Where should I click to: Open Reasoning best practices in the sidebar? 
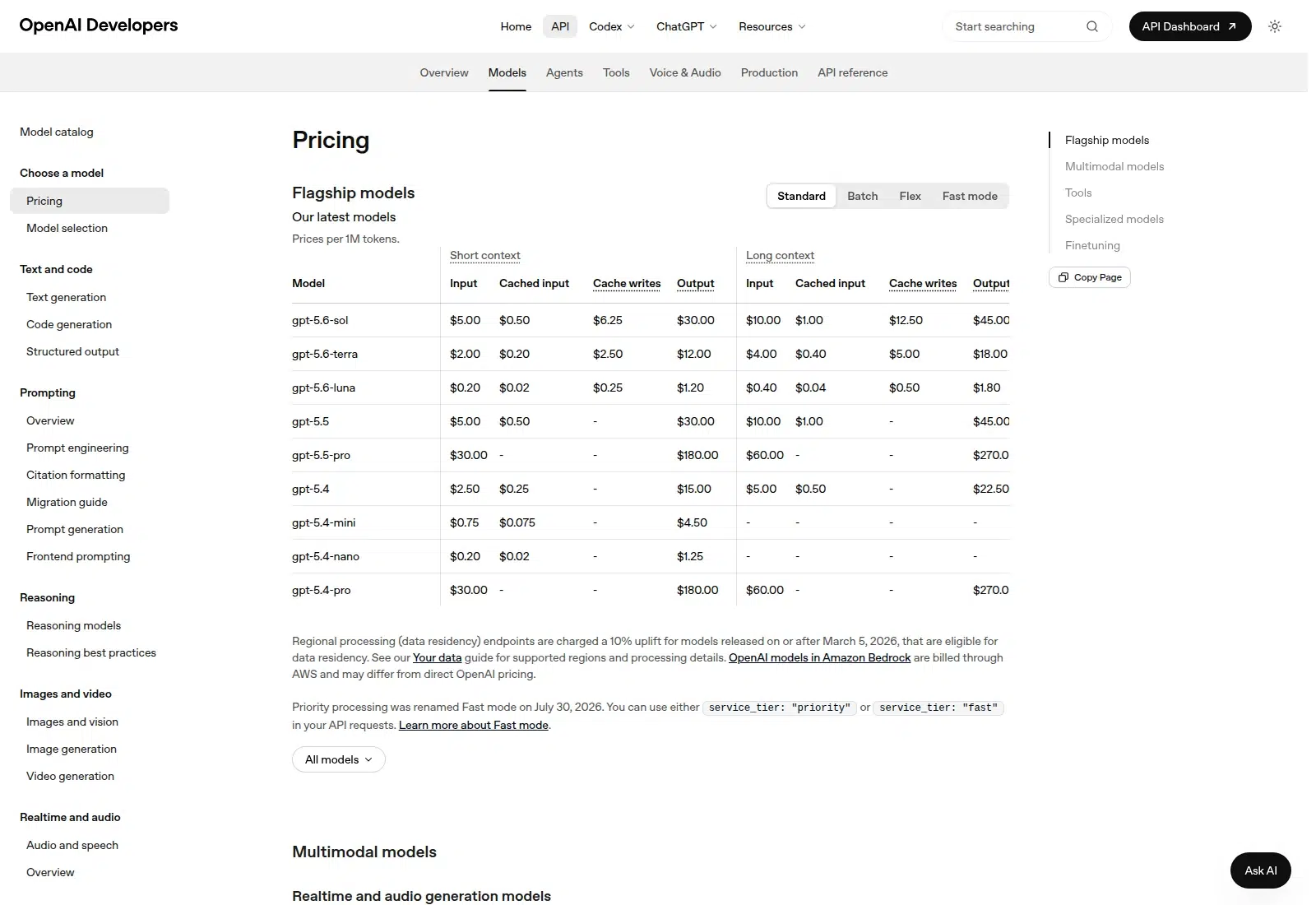(x=91, y=652)
